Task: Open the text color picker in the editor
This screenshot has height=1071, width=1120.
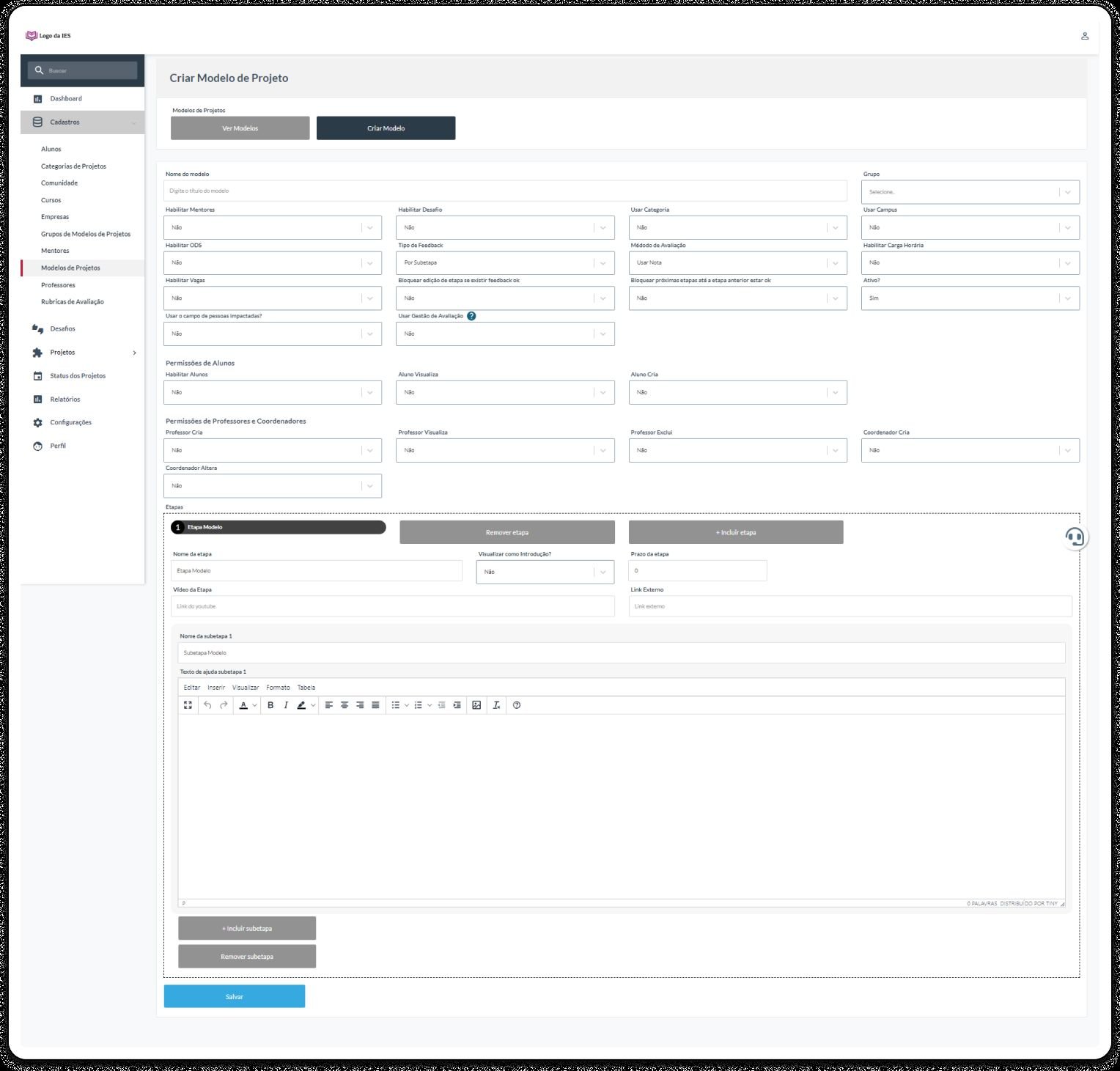Action: pos(244,705)
